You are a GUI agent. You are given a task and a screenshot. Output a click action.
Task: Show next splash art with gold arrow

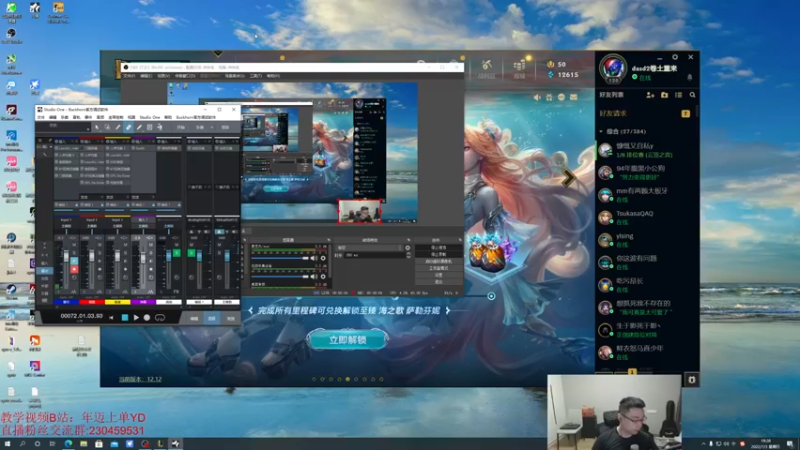pos(567,178)
